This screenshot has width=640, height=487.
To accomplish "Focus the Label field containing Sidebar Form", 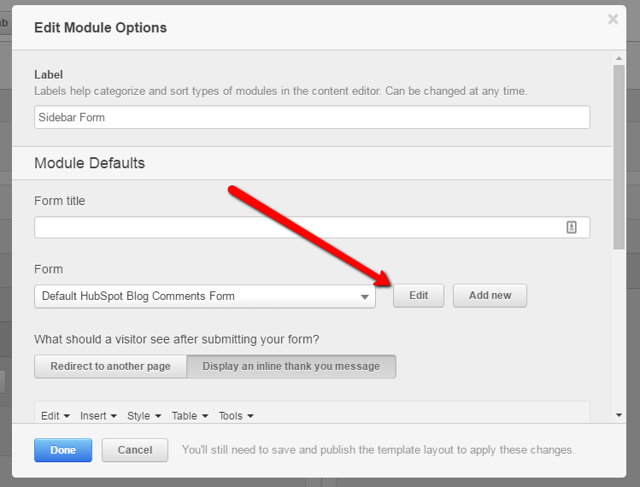I will [x=312, y=117].
